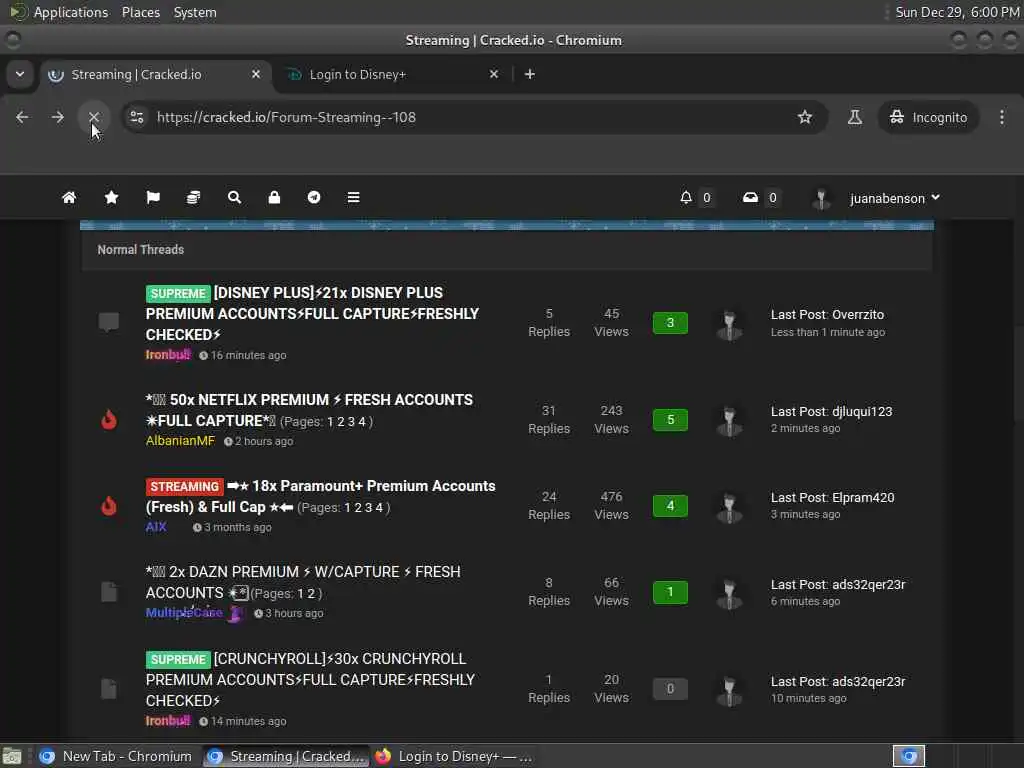Open the Chrome Labs flask icon
This screenshot has width=1024, height=768.
[854, 117]
